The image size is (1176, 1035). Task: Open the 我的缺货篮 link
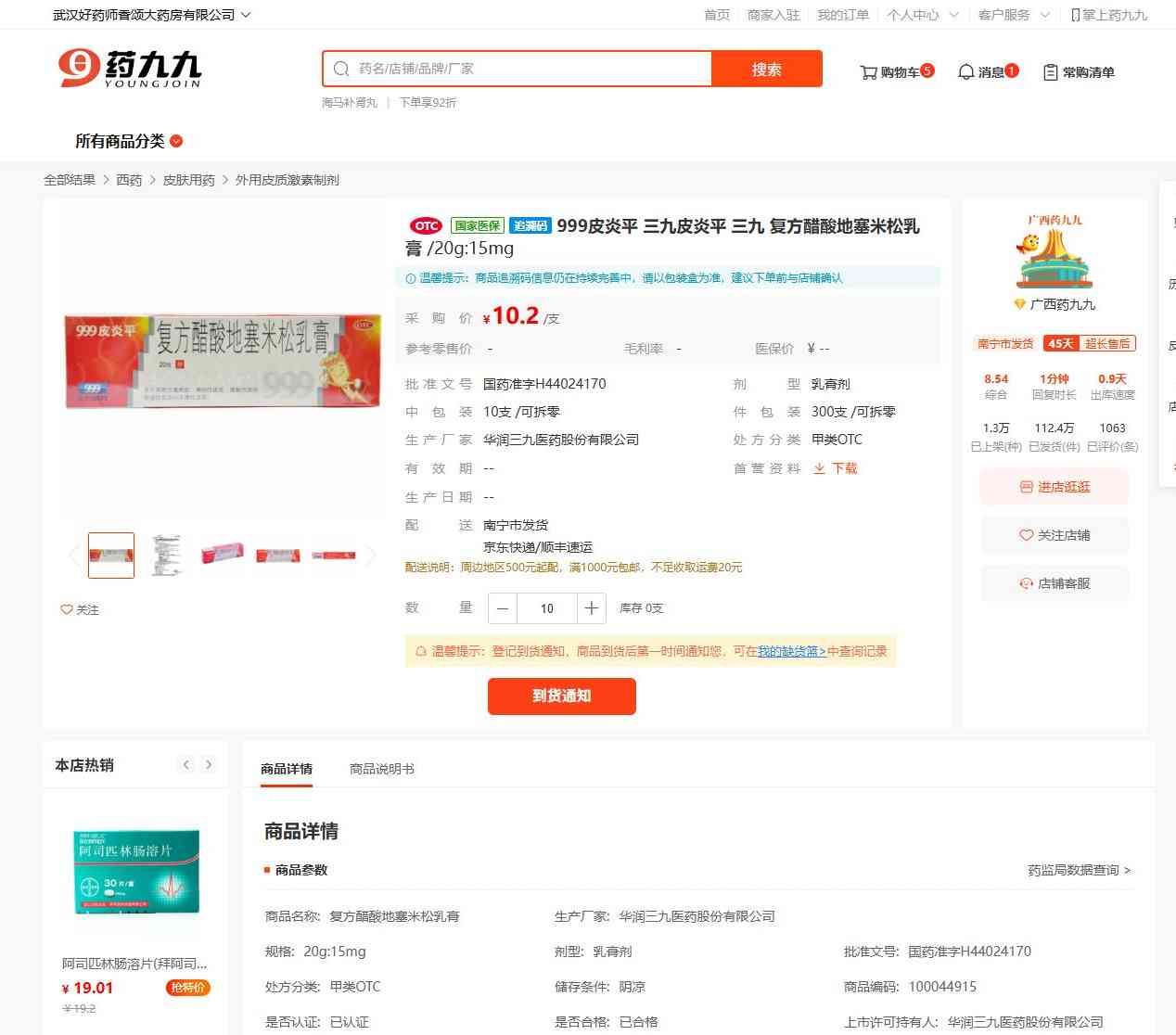click(x=791, y=651)
